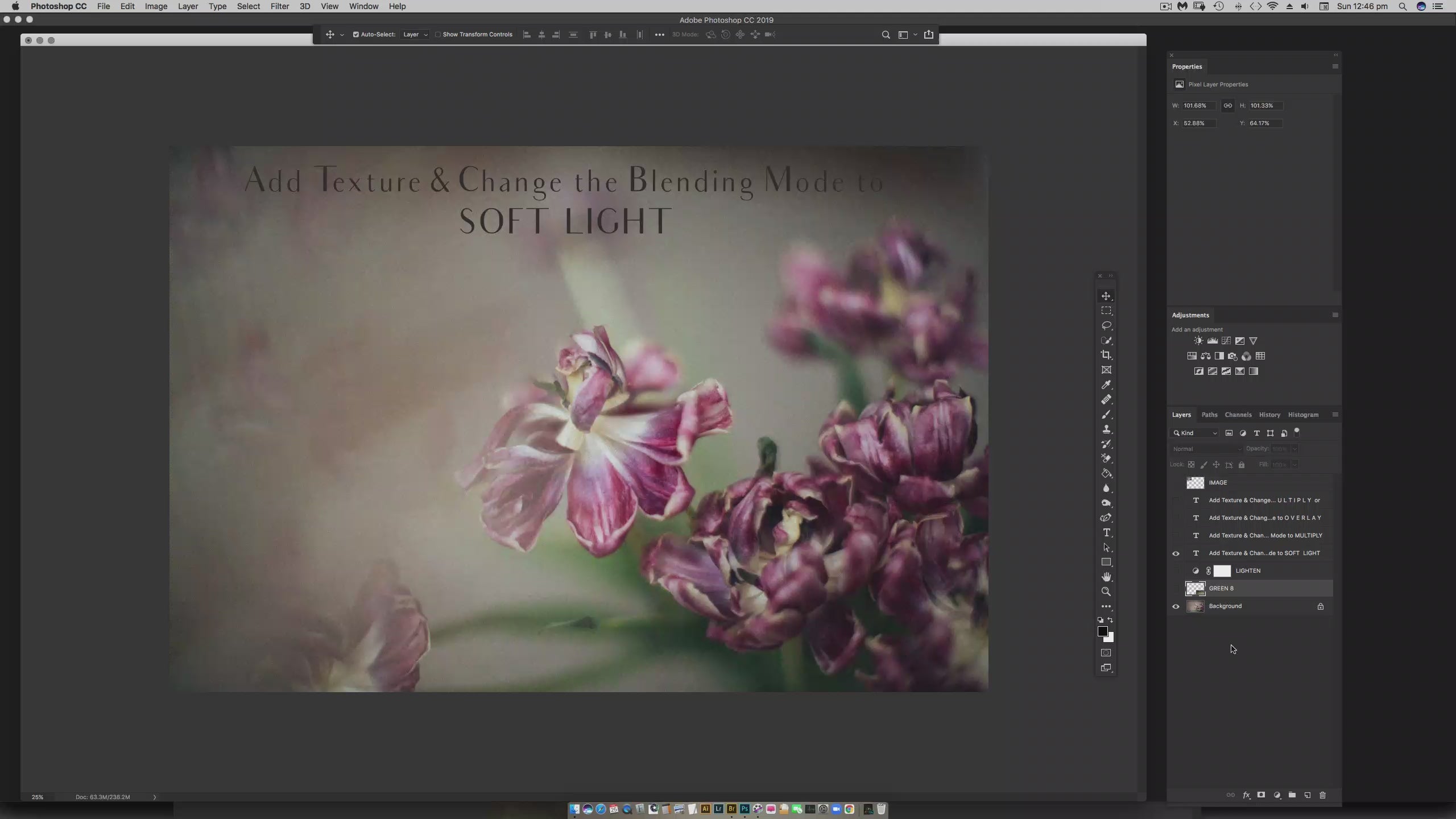Hide the Background layer visibility
Image resolution: width=1456 pixels, height=819 pixels.
(x=1176, y=606)
